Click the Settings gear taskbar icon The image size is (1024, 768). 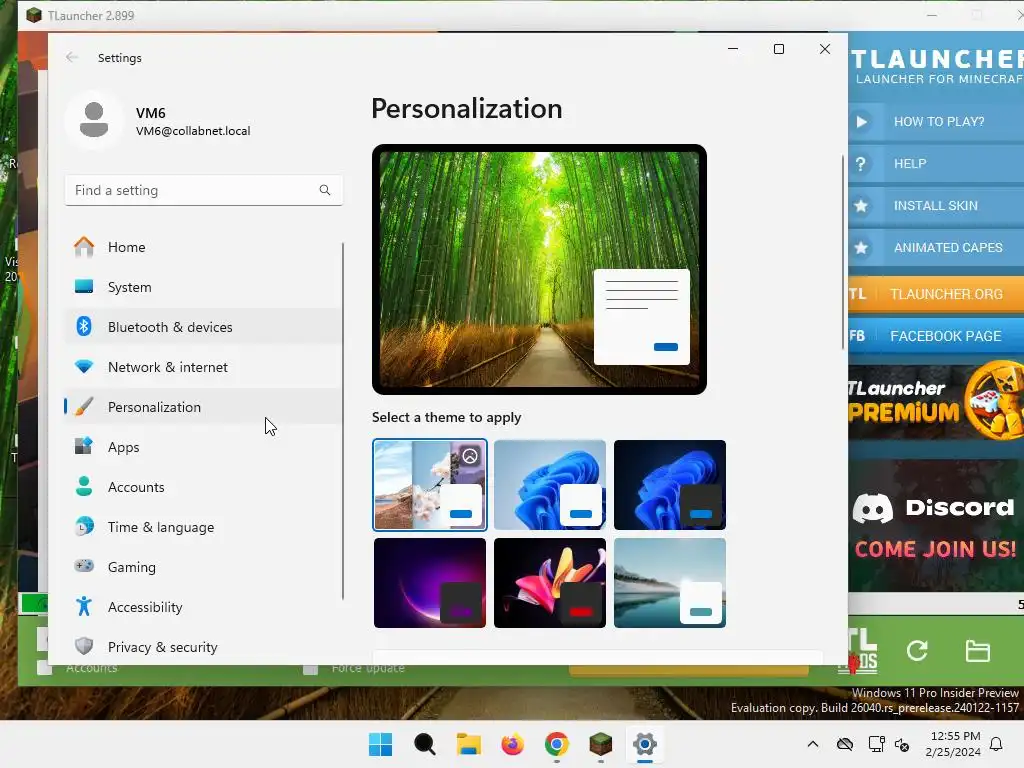(645, 744)
